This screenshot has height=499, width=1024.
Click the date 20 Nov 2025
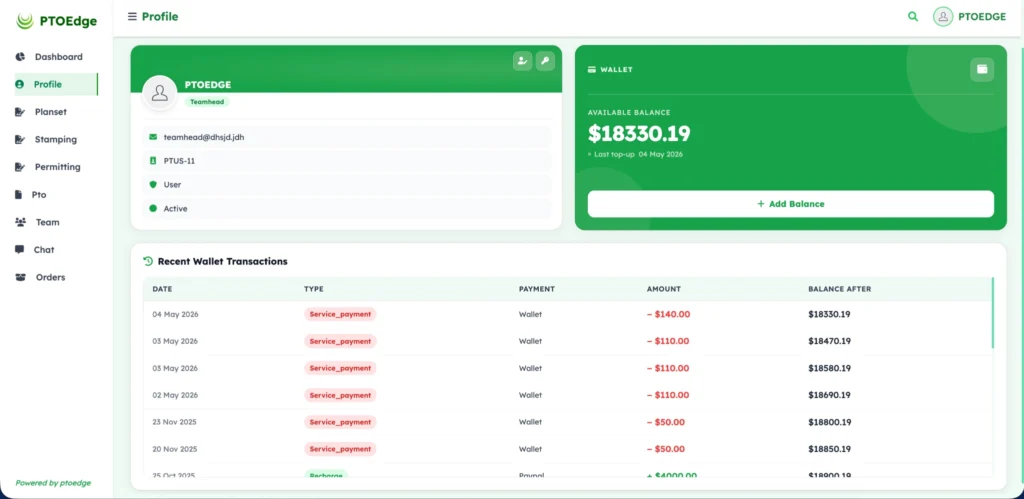click(x=175, y=449)
